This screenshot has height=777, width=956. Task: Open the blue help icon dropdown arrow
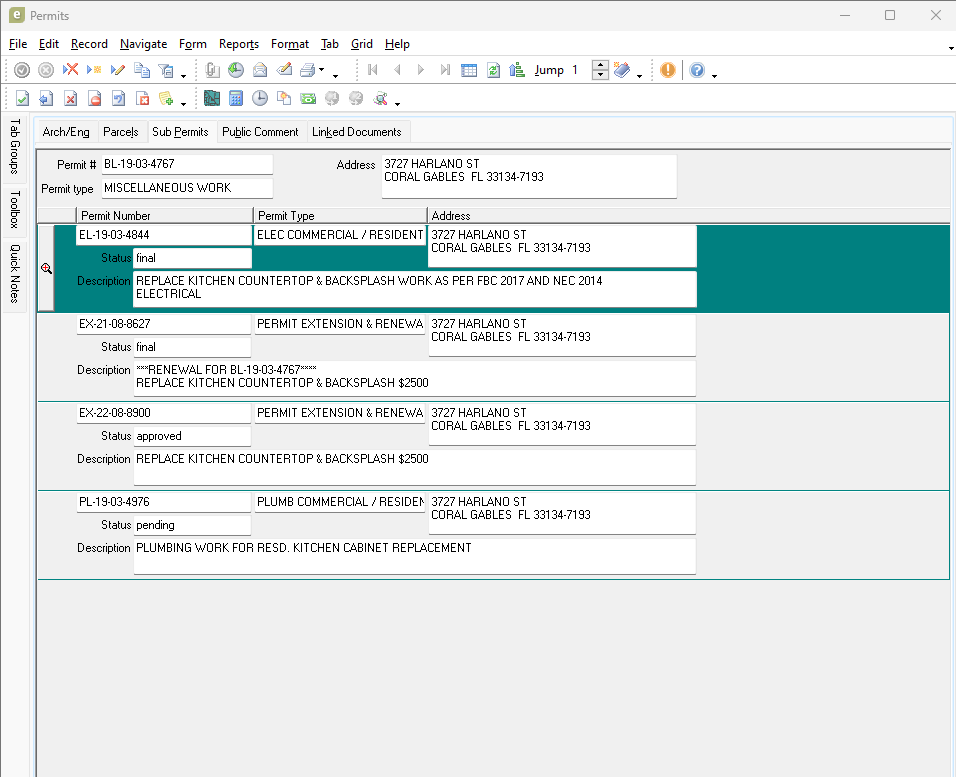click(714, 74)
